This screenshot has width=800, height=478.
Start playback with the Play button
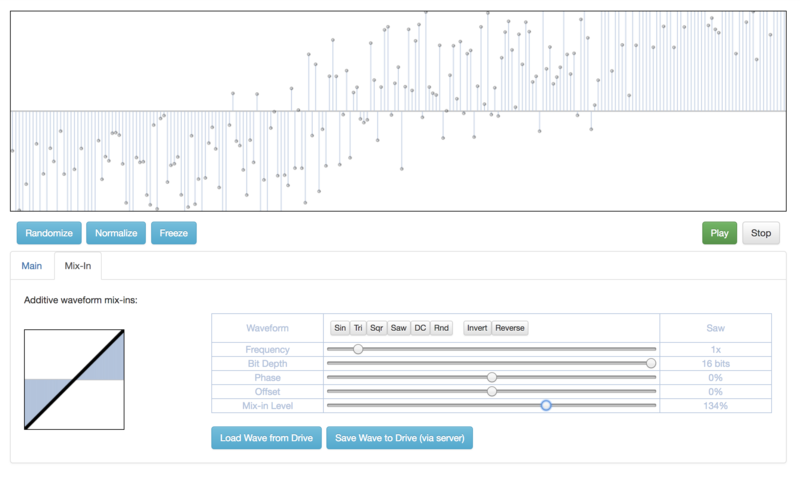click(719, 233)
